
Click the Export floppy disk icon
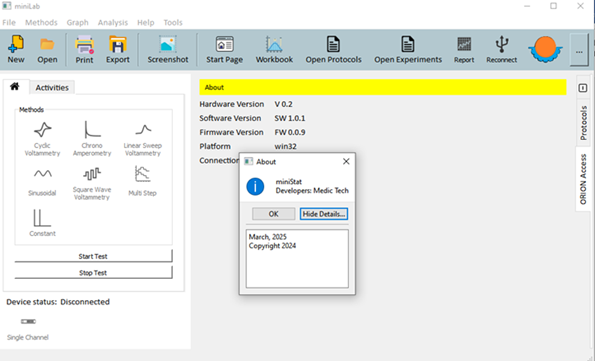point(118,49)
